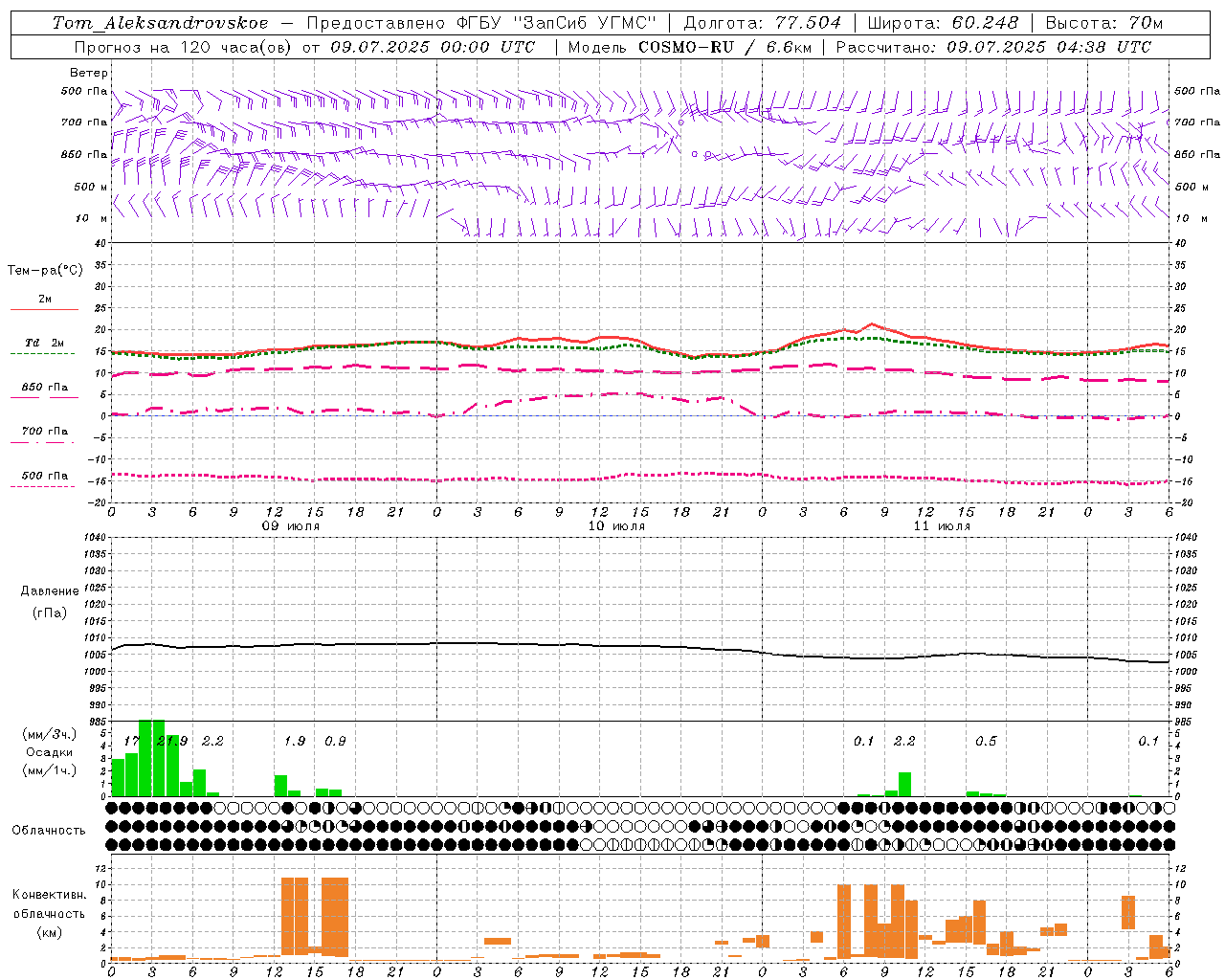Click the "10 июля" date label

[616, 526]
